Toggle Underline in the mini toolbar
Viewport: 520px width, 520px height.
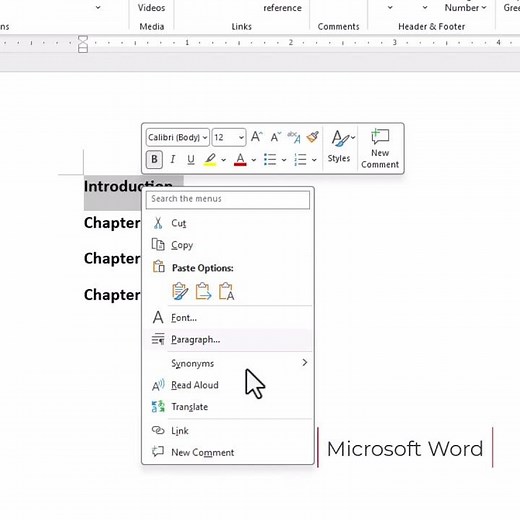pyautogui.click(x=191, y=159)
